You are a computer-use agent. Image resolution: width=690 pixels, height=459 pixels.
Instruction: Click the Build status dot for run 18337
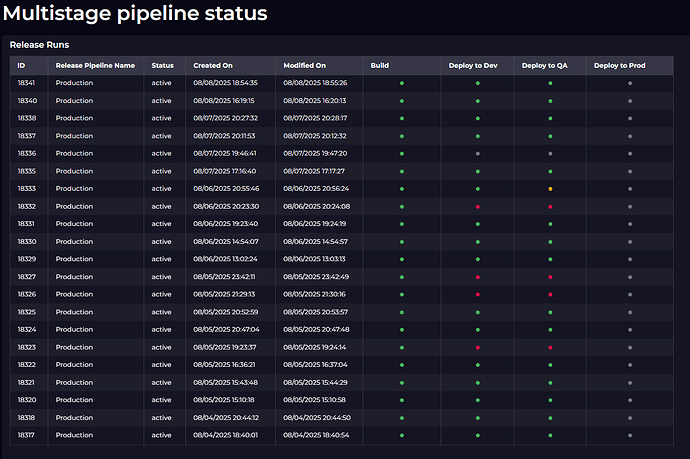402,136
